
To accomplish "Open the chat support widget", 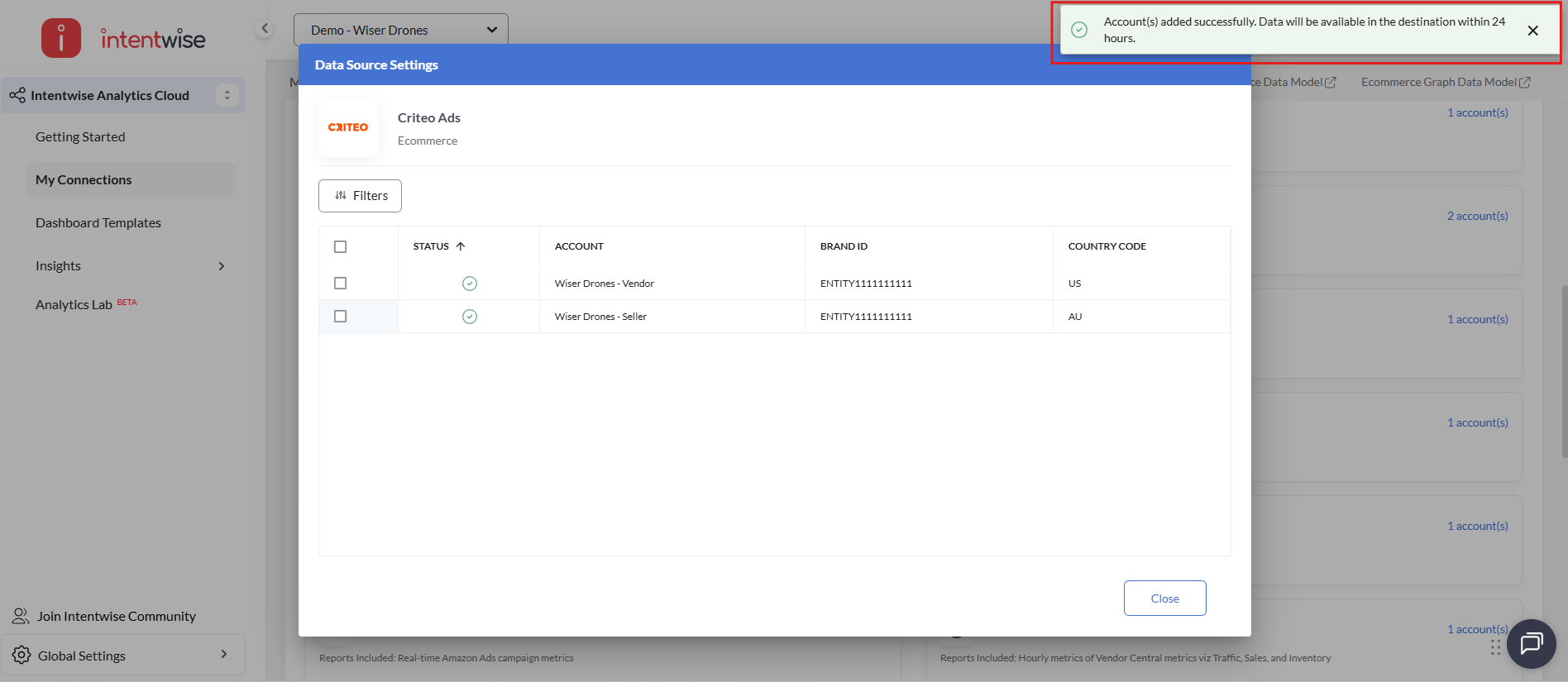I will point(1531,643).
